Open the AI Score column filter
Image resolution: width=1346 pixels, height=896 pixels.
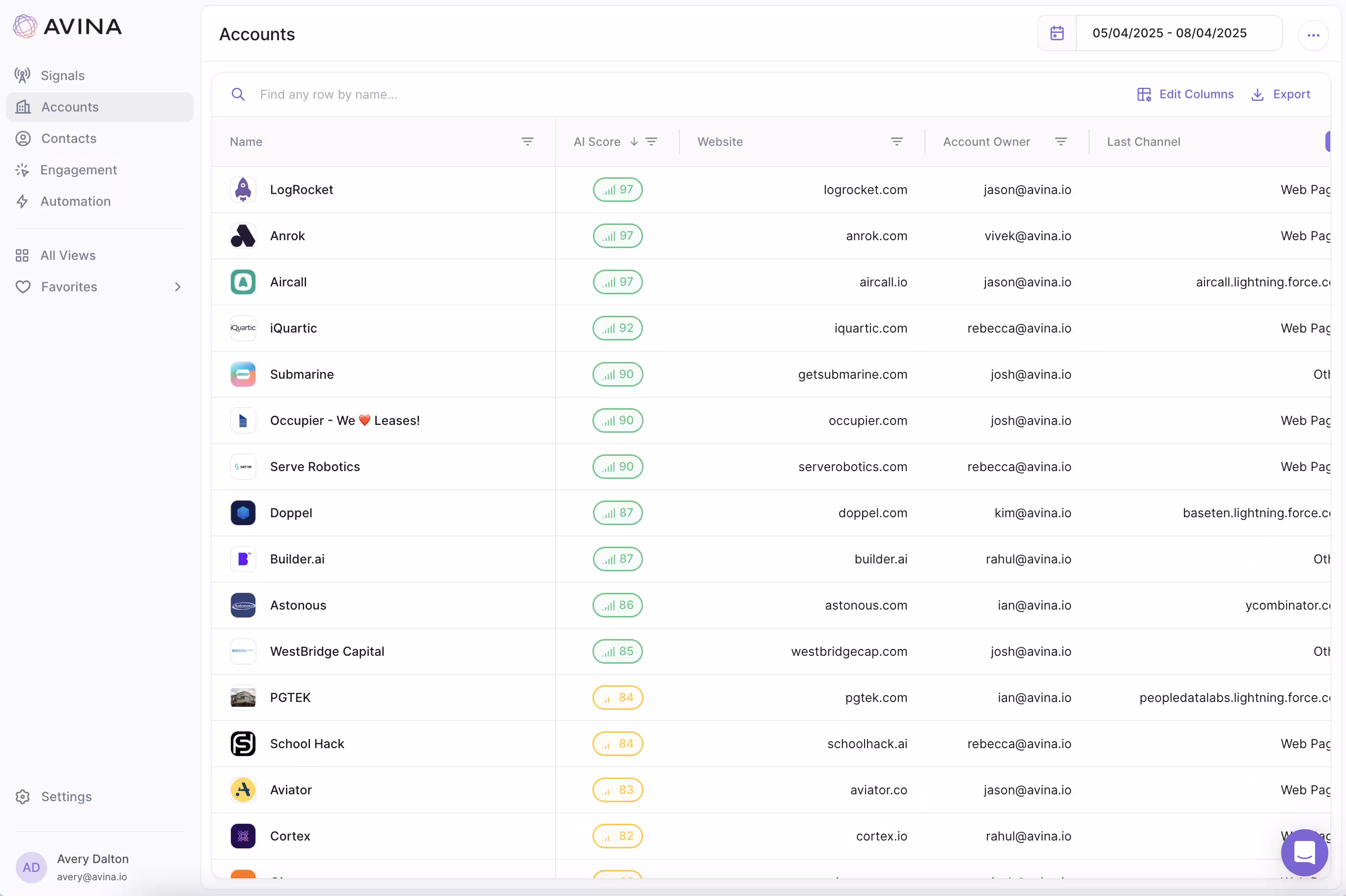pyautogui.click(x=651, y=141)
